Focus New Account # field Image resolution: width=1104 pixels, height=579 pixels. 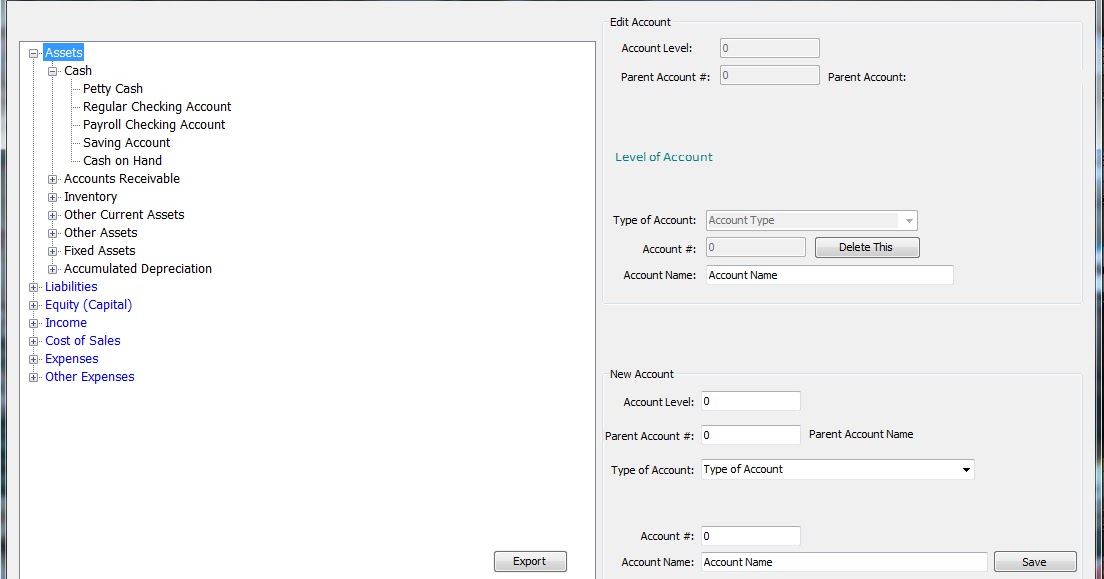[x=751, y=536]
